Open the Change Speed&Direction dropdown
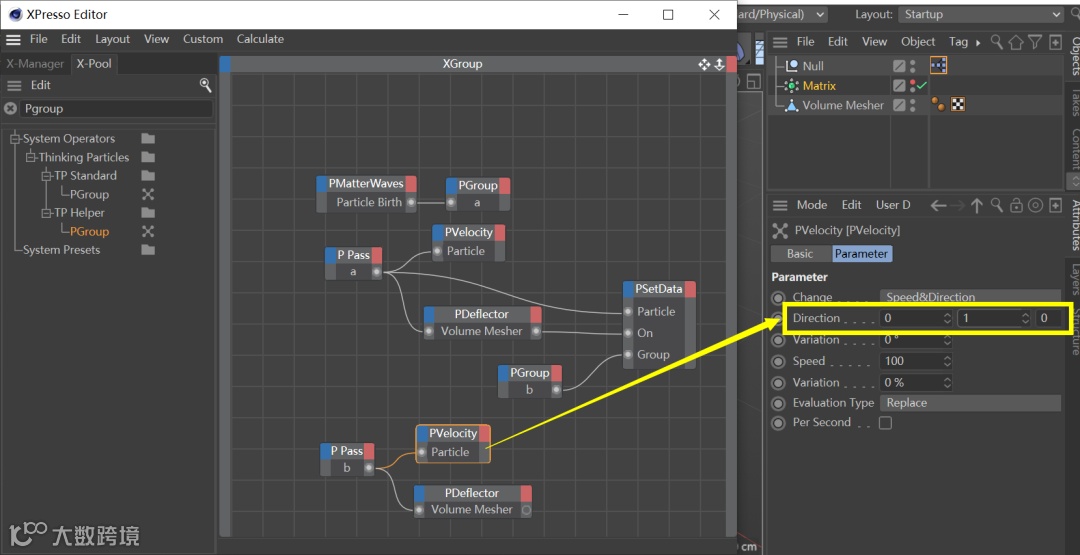Screen dimensions: 1080x555 [x=970, y=297]
